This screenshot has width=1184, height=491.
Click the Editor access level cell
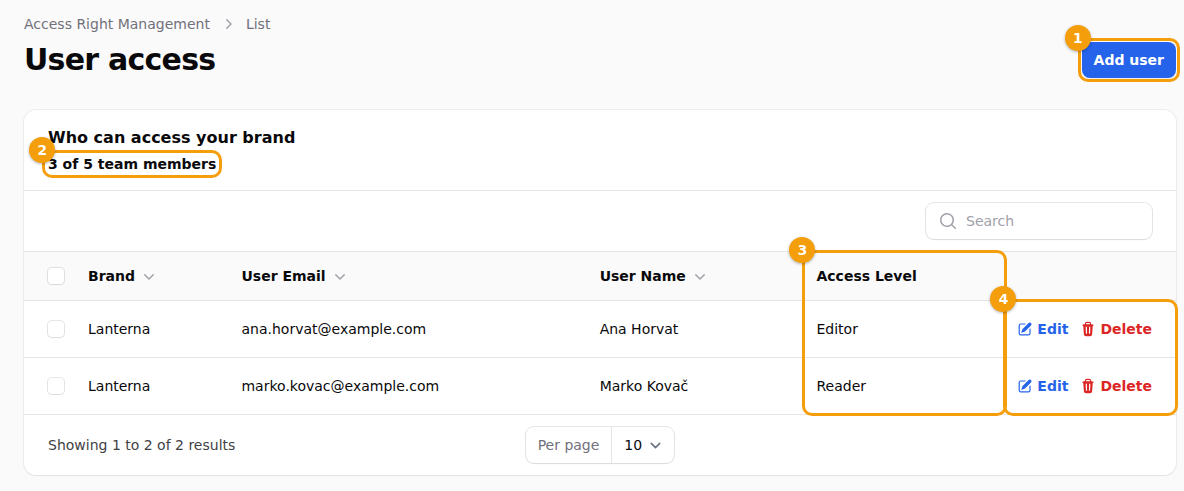[x=837, y=329]
